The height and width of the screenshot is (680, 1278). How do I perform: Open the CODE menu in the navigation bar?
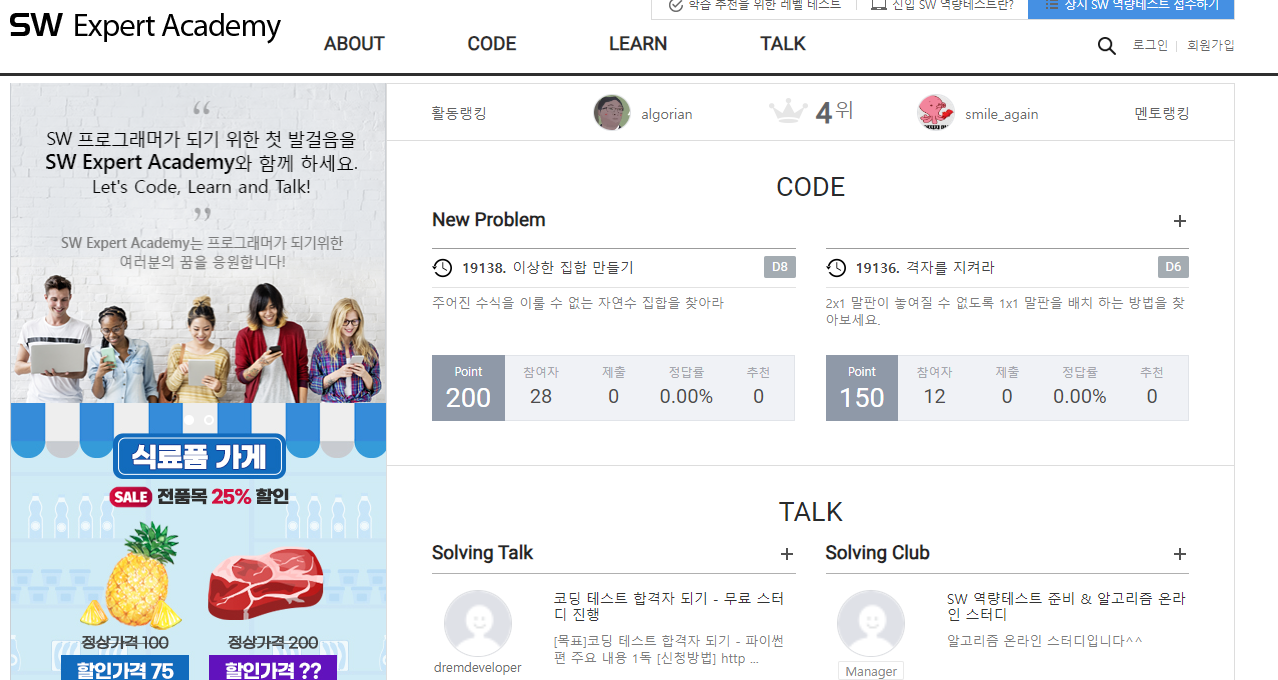pos(492,44)
